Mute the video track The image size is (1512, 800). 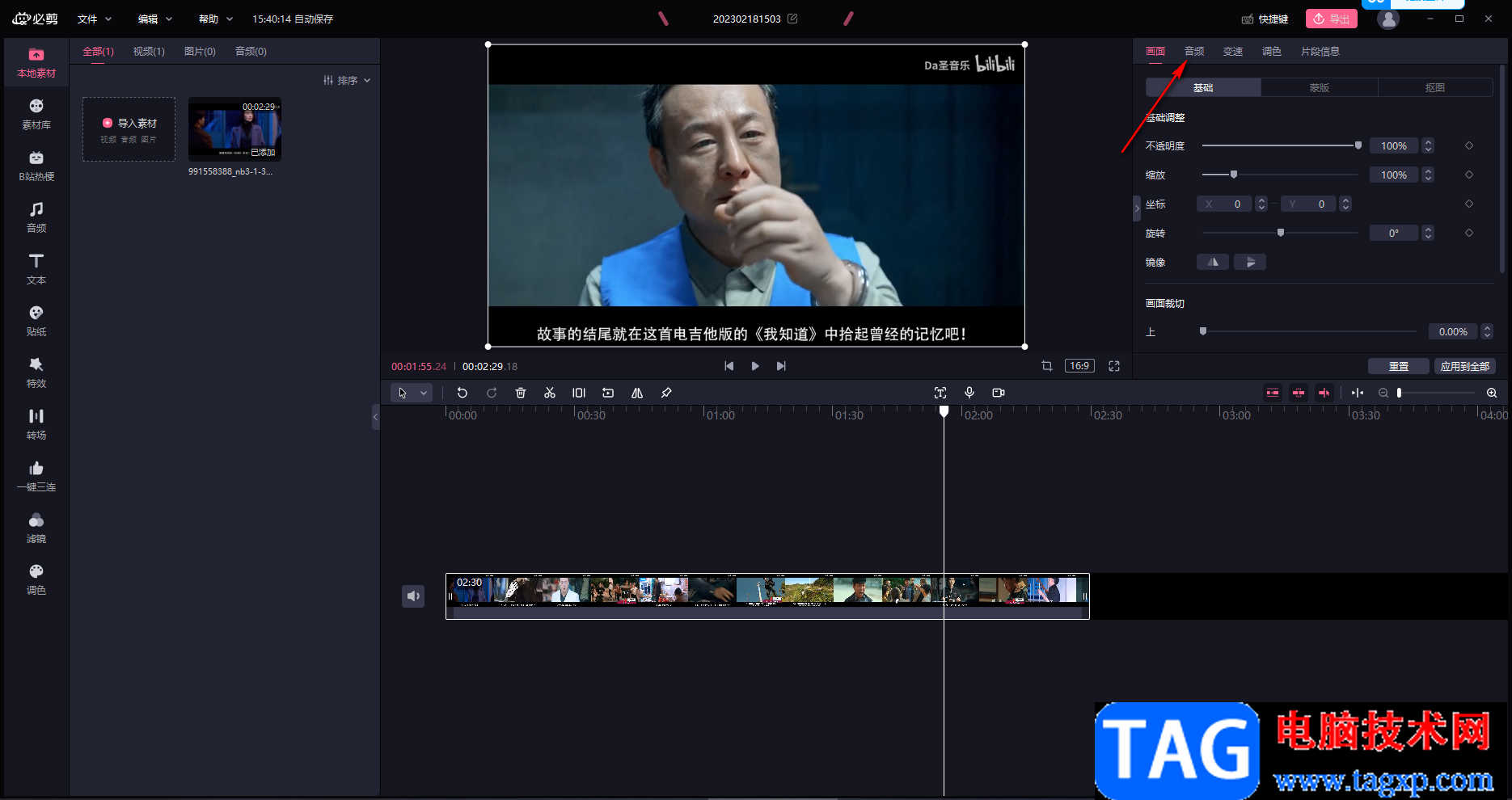click(x=413, y=596)
